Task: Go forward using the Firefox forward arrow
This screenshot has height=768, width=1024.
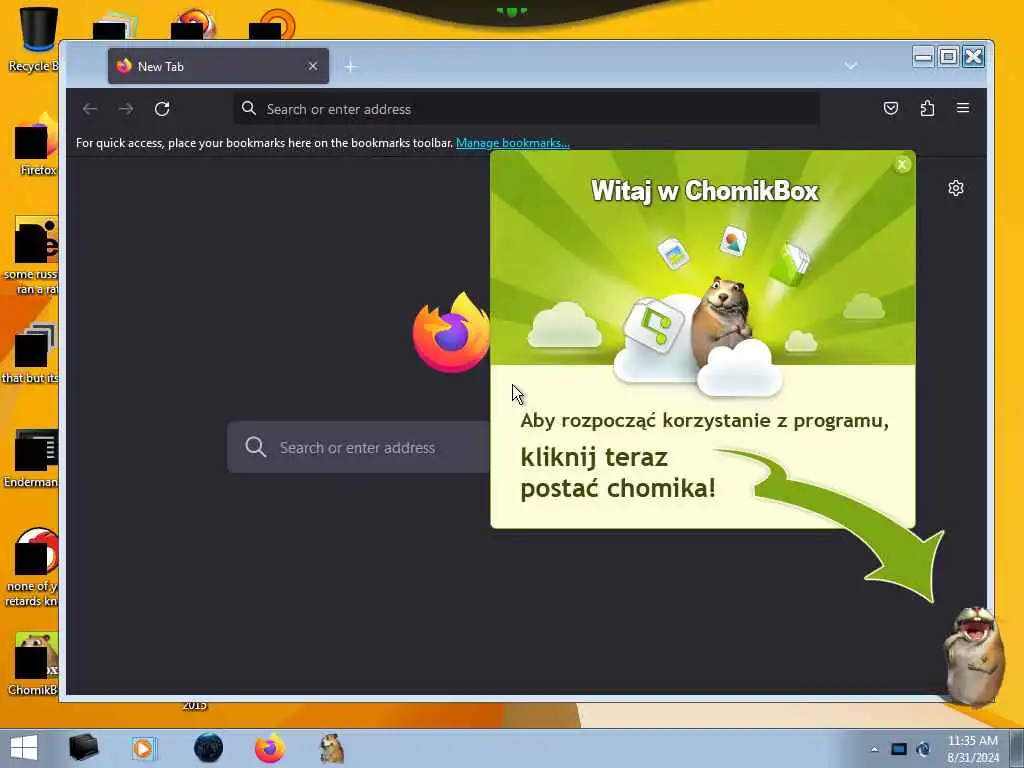Action: coord(126,108)
